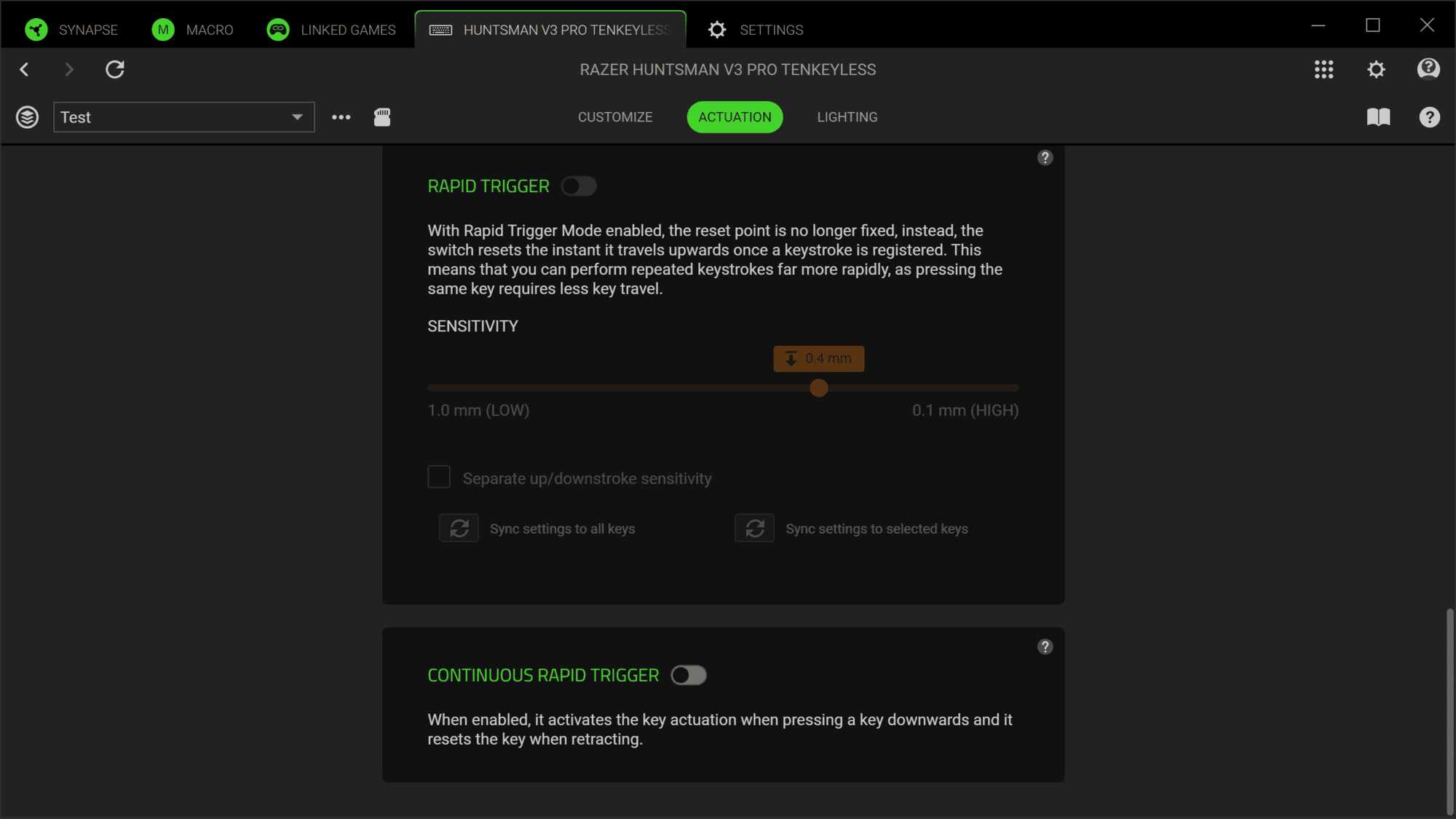Click the profile layers icon beside Test
Image resolution: width=1456 pixels, height=819 pixels.
point(28,117)
